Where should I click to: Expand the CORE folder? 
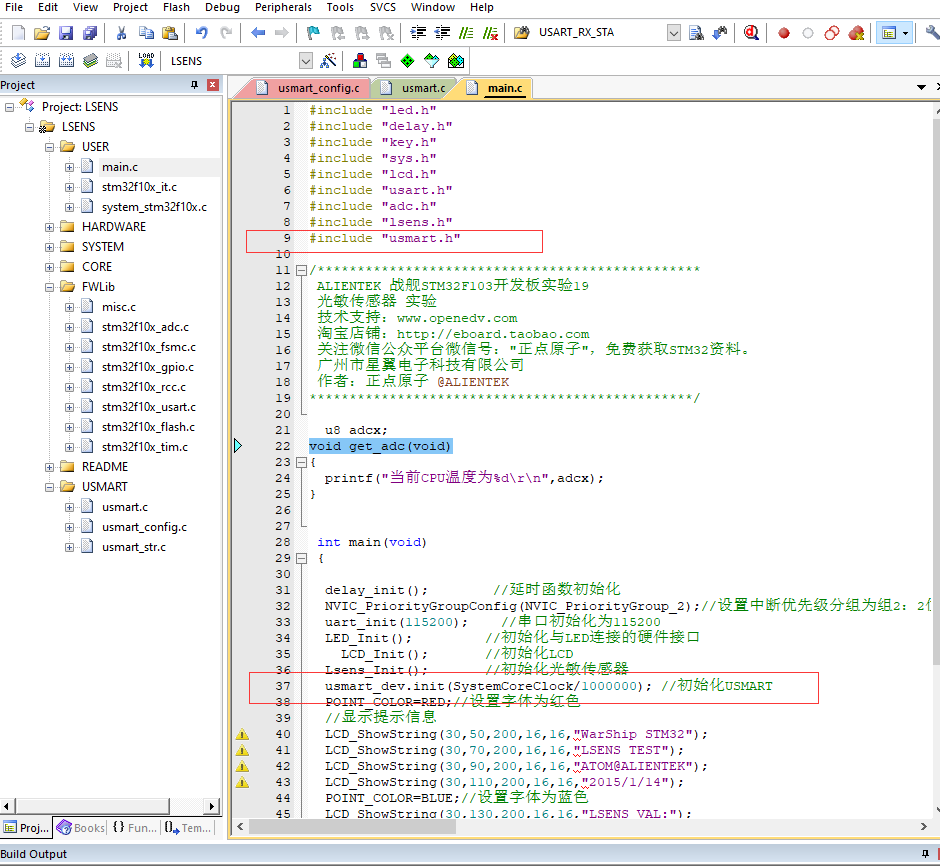click(50, 267)
